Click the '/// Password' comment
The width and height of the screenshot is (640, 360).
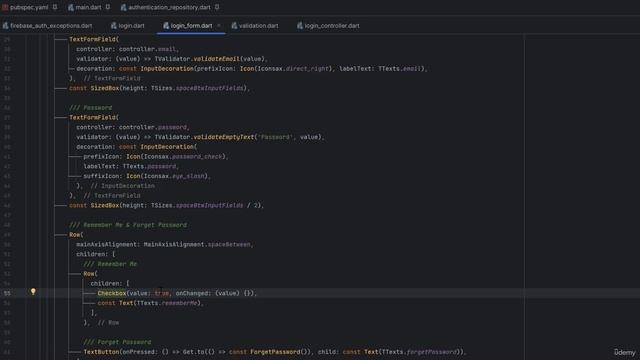[x=91, y=108]
